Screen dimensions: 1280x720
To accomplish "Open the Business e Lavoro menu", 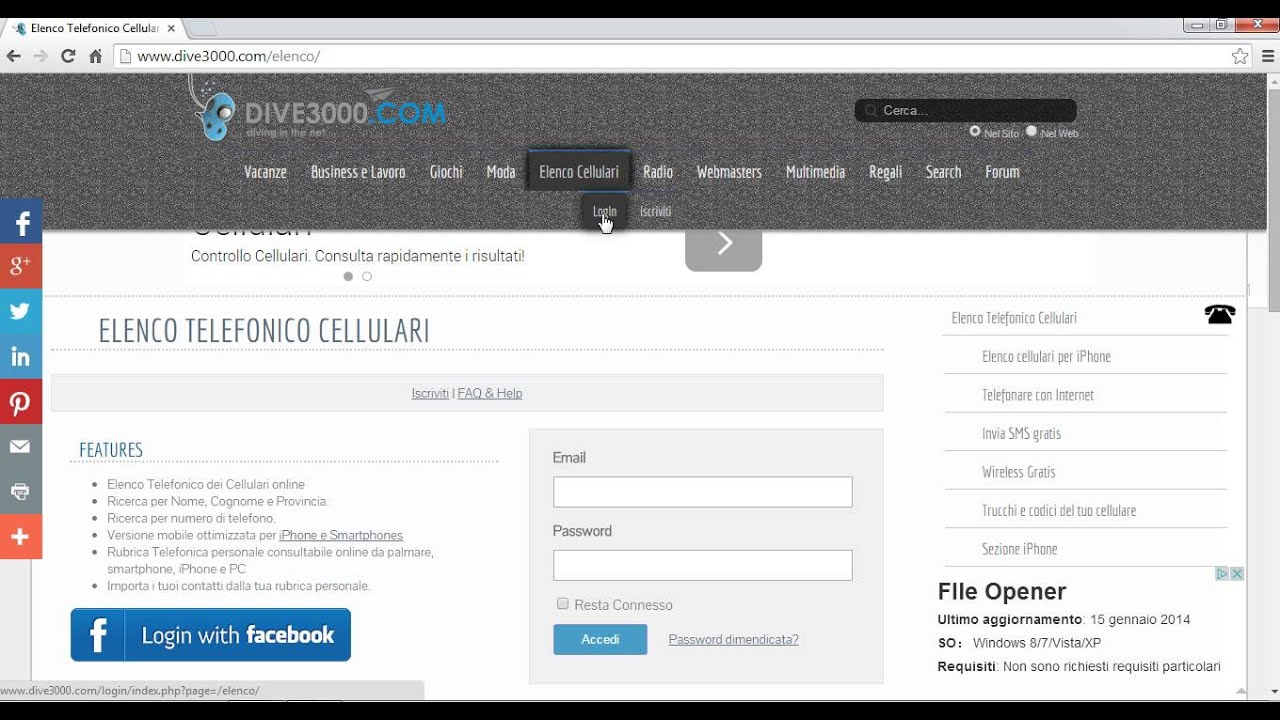I will point(358,172).
